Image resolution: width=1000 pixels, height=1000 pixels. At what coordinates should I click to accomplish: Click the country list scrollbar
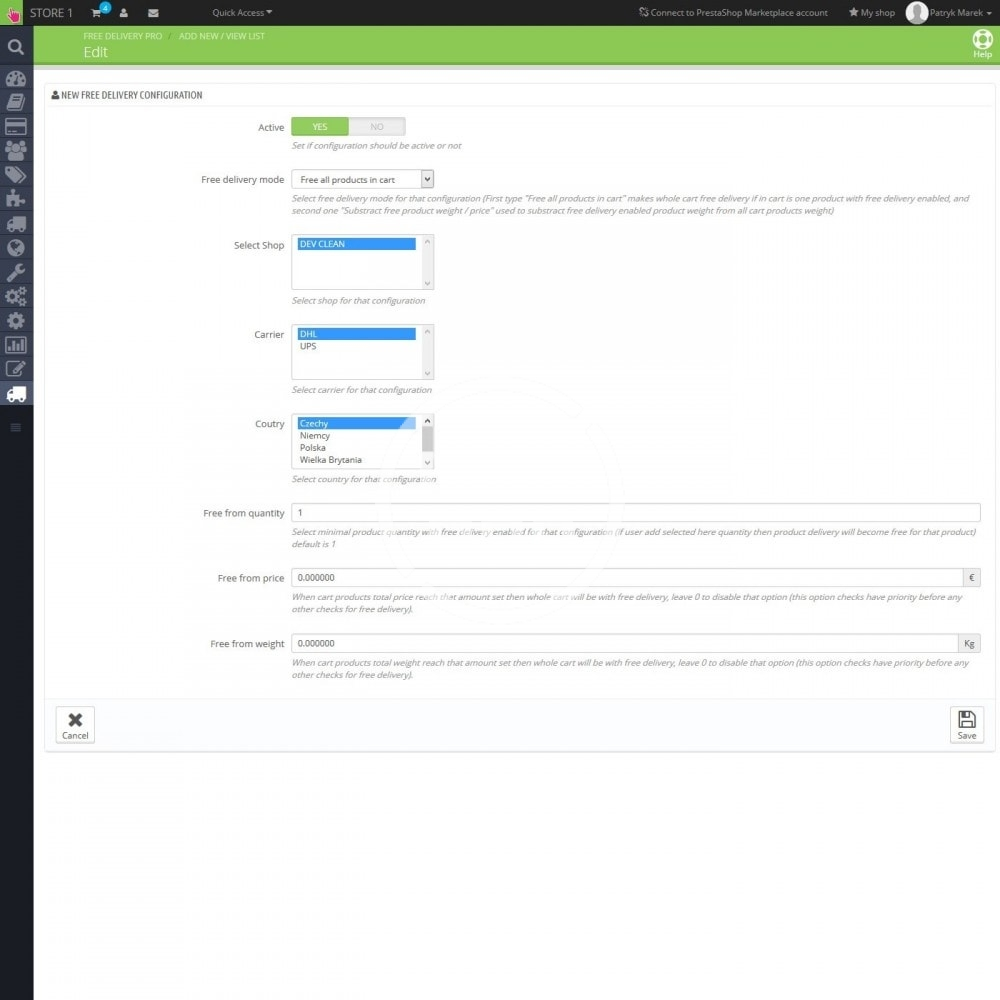(x=428, y=441)
